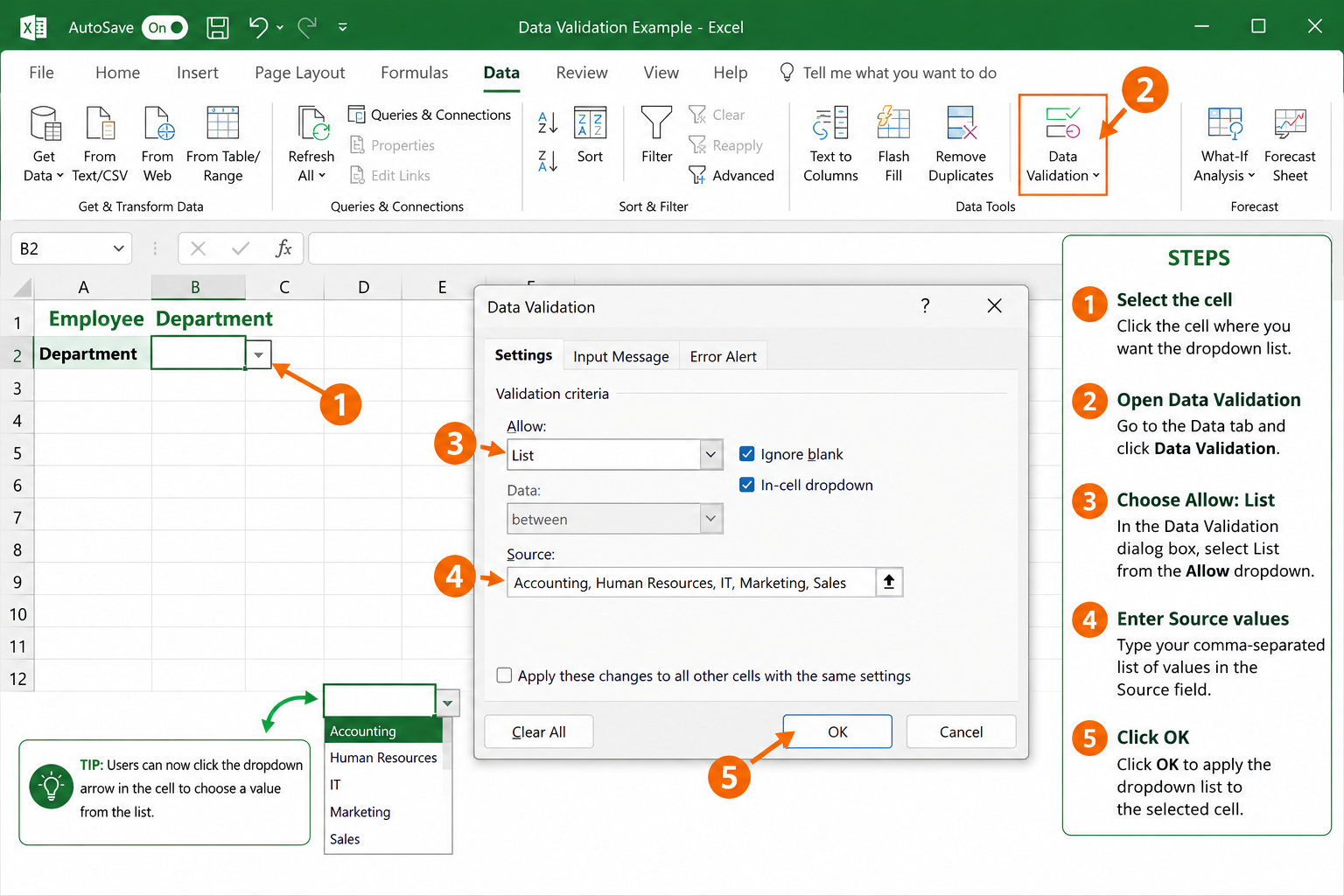The image size is (1344, 896).
Task: Click the Properties command
Action: point(392,145)
